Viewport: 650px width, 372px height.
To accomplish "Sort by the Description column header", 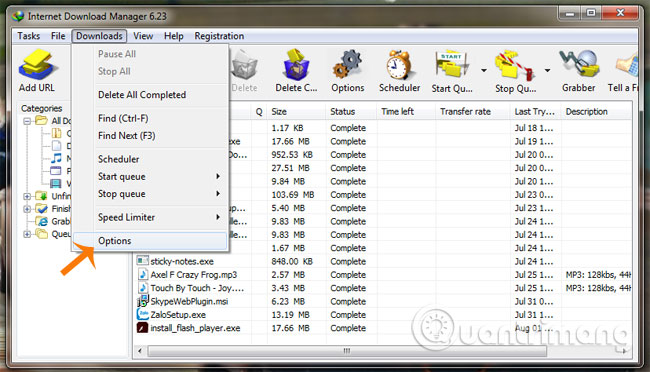I will (597, 112).
